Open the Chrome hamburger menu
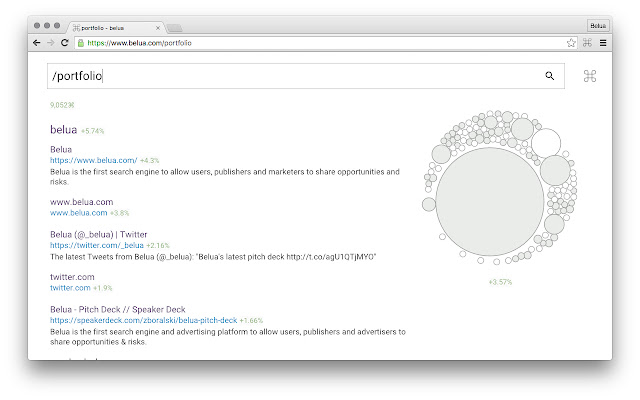 (603, 43)
